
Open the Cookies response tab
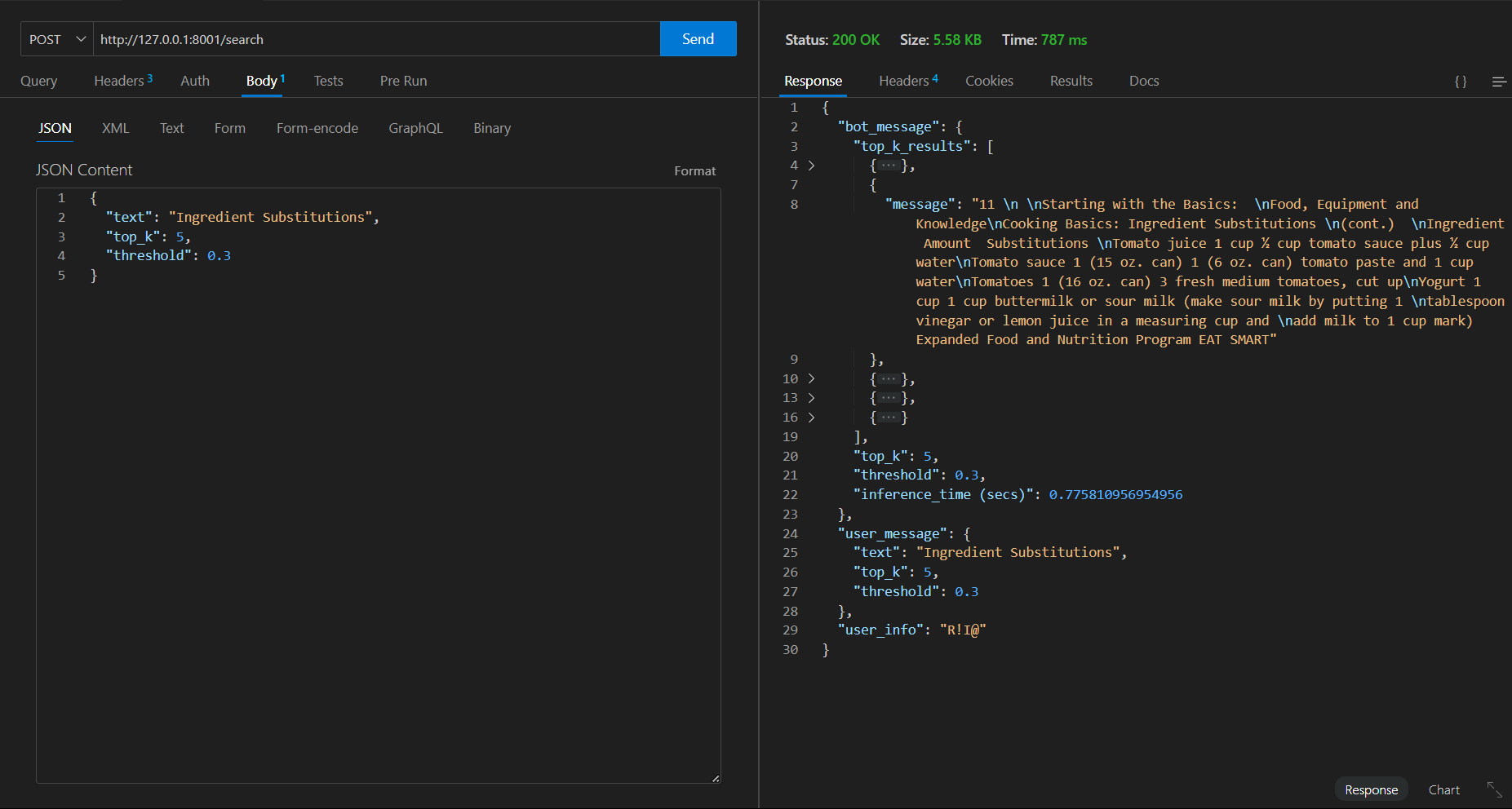click(x=989, y=81)
